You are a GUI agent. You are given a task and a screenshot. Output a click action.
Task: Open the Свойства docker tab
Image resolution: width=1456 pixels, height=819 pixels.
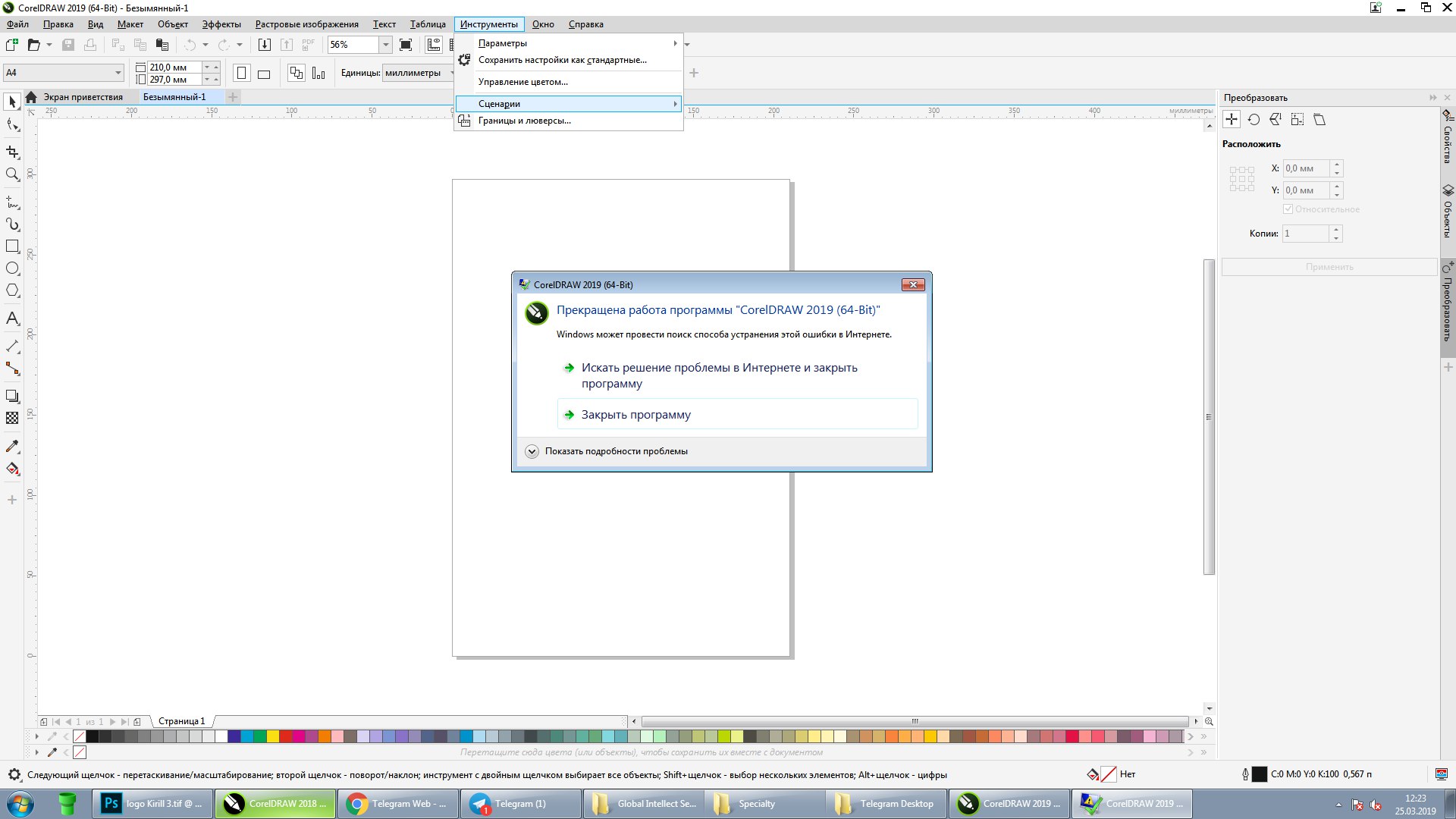pyautogui.click(x=1448, y=136)
